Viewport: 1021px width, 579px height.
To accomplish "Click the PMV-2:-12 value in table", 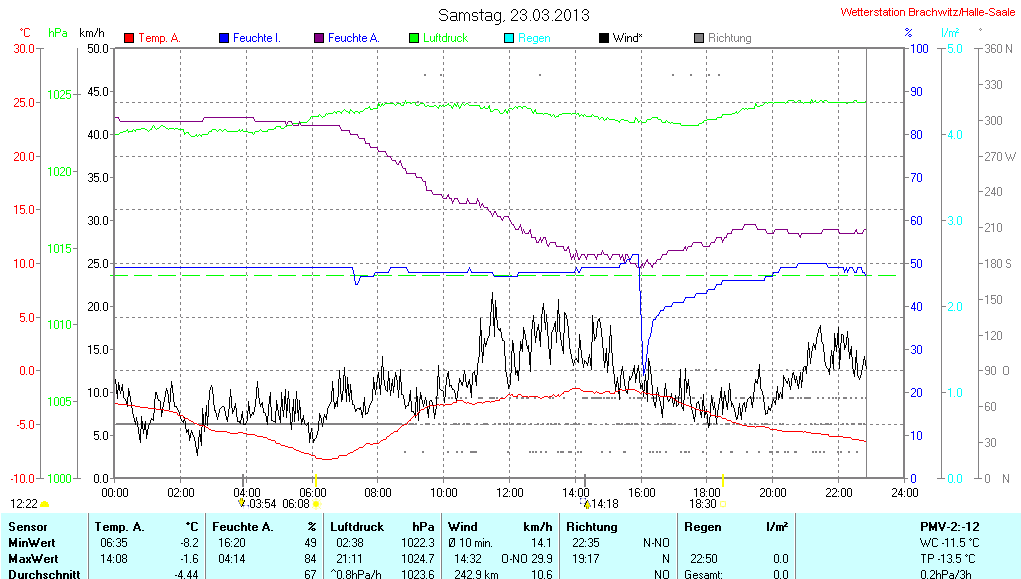I will click(949, 526).
